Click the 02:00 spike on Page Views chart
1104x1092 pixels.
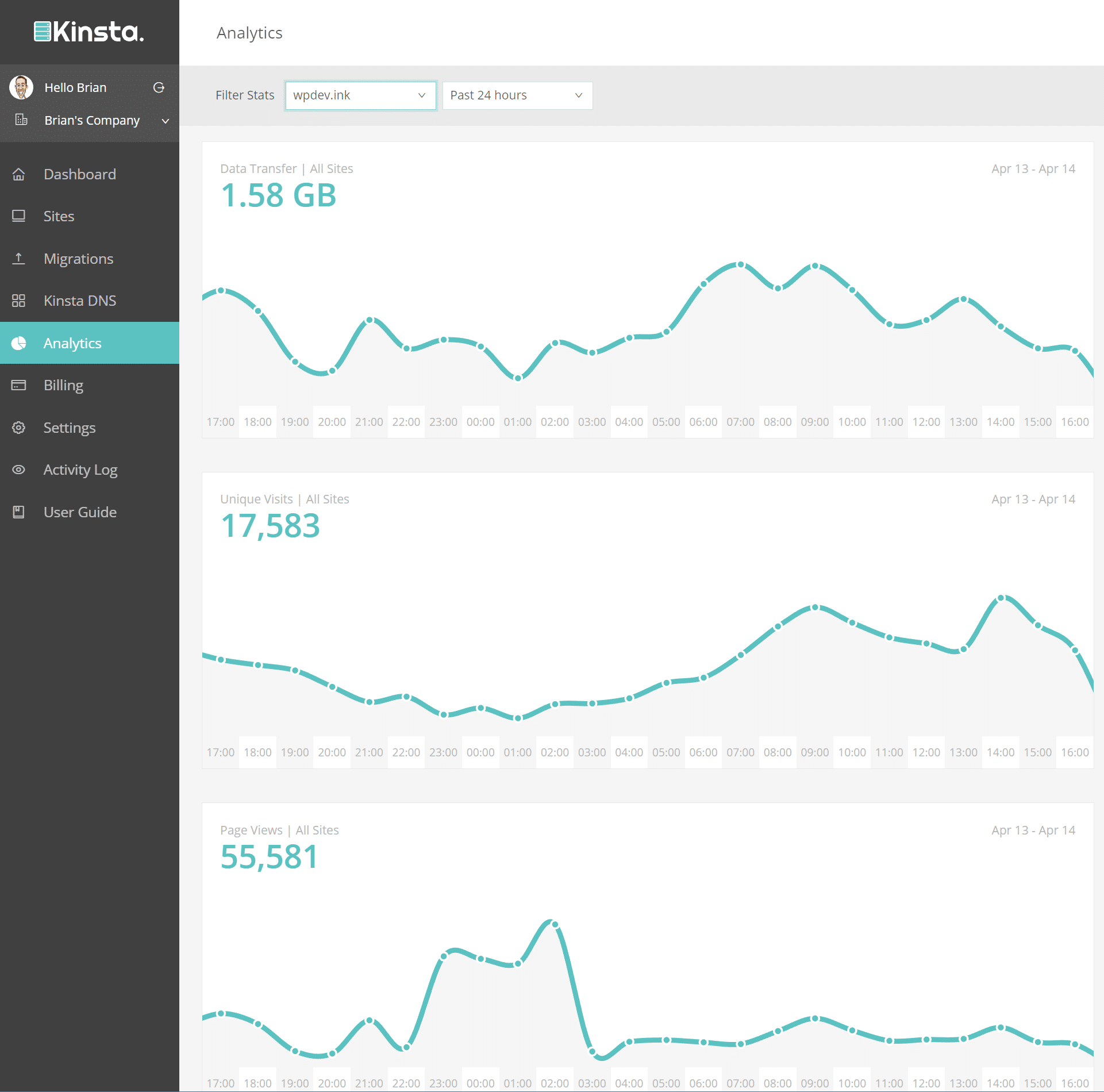tap(555, 924)
